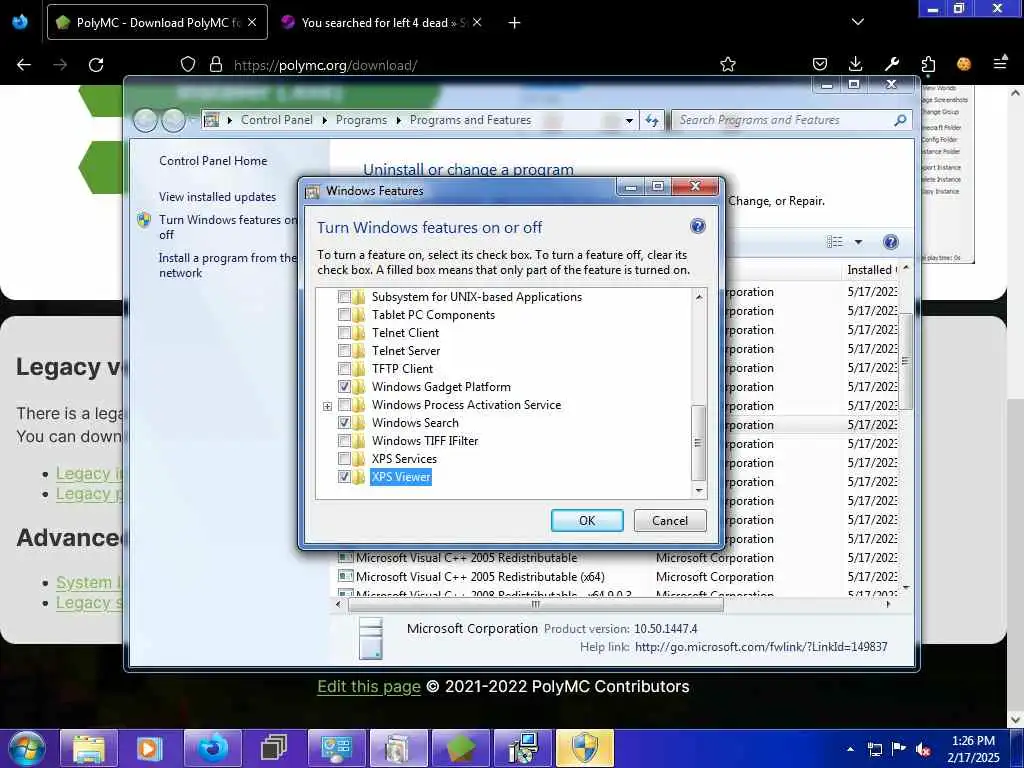Screen dimensions: 1024x768
Task: Cancel the Windows Features dialog
Action: [670, 520]
